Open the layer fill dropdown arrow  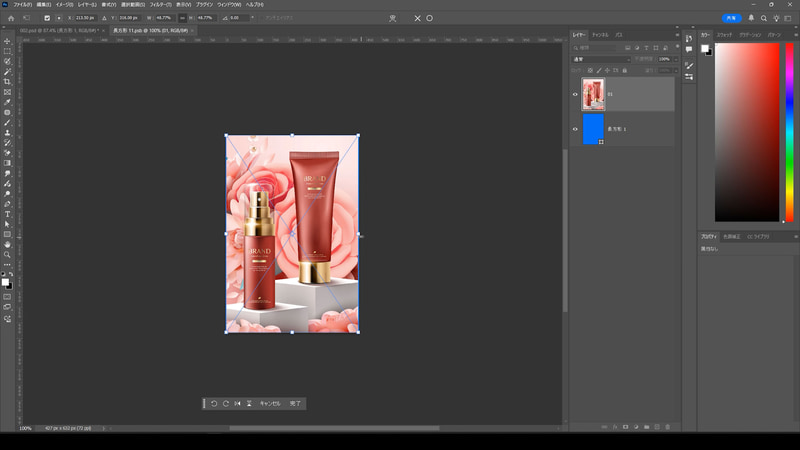pyautogui.click(x=676, y=70)
